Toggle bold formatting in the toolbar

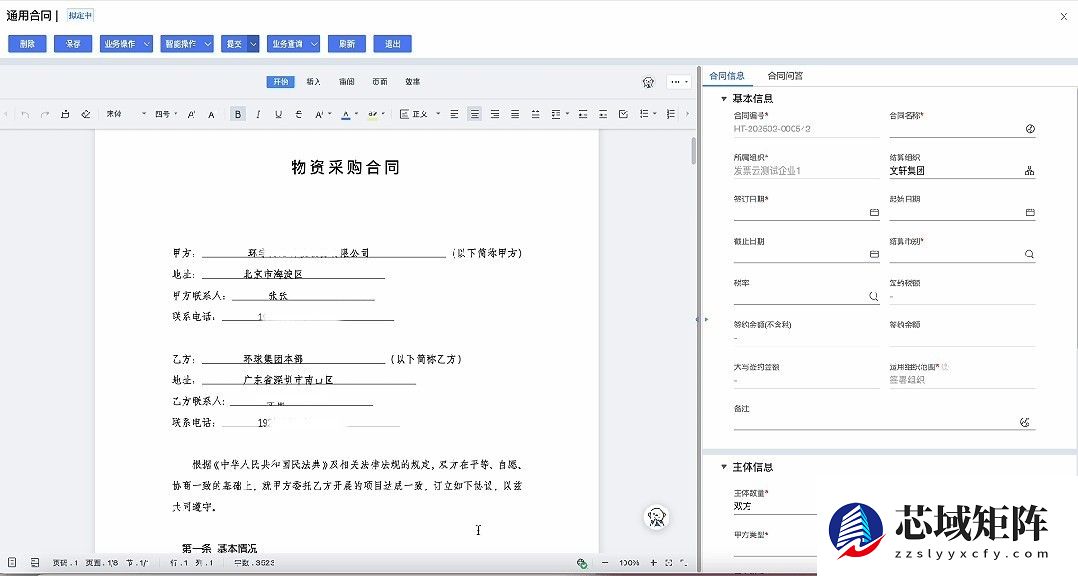237,113
